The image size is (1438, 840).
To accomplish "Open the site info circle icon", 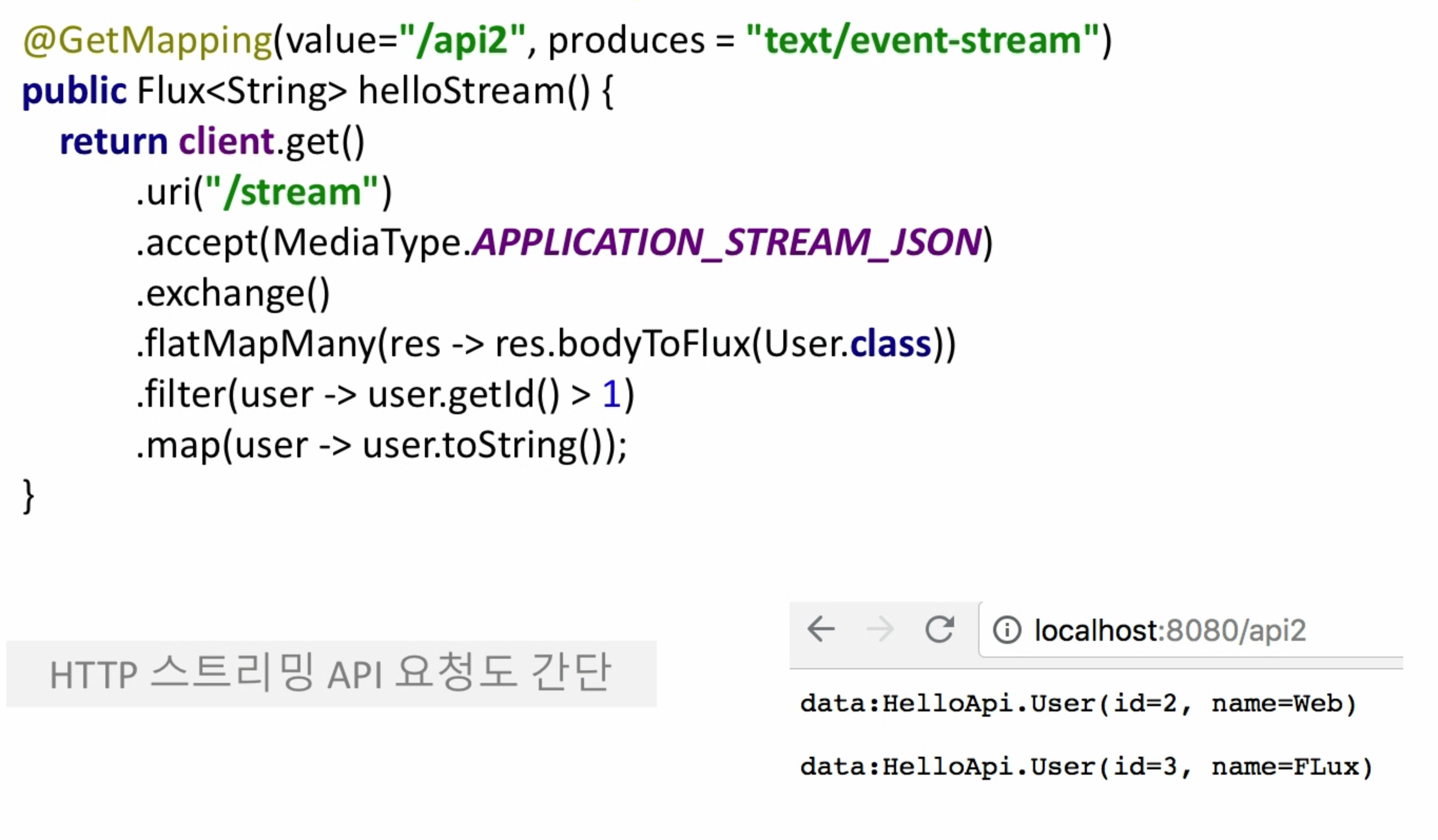I will 1007,630.
